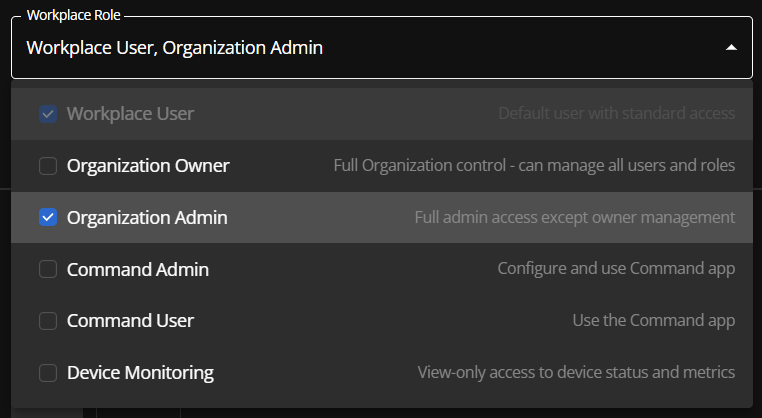This screenshot has width=762, height=418.
Task: Click 'Configure and use Command app' text
Action: tap(616, 268)
